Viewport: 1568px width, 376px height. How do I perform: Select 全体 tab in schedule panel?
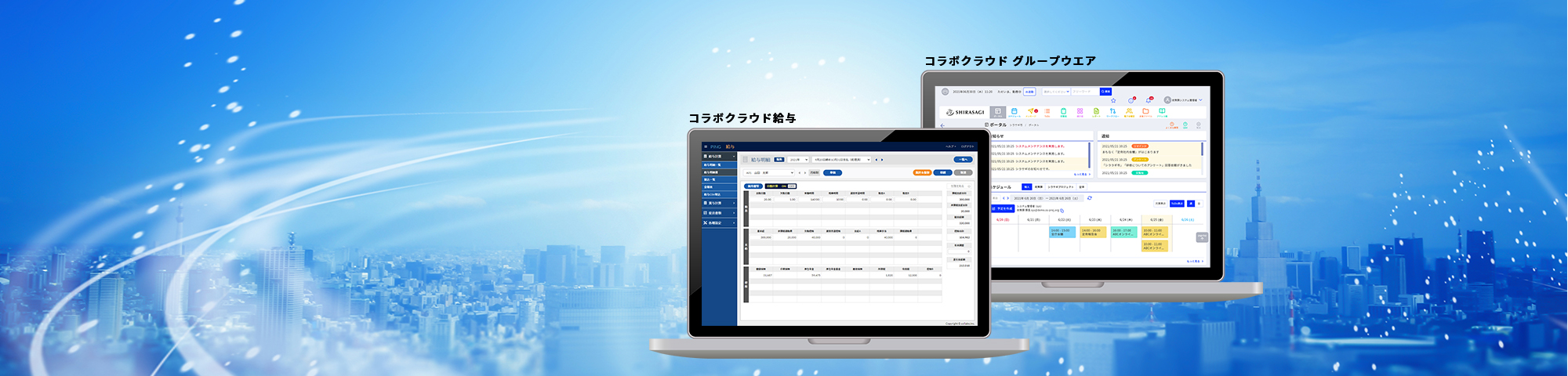tap(1081, 186)
